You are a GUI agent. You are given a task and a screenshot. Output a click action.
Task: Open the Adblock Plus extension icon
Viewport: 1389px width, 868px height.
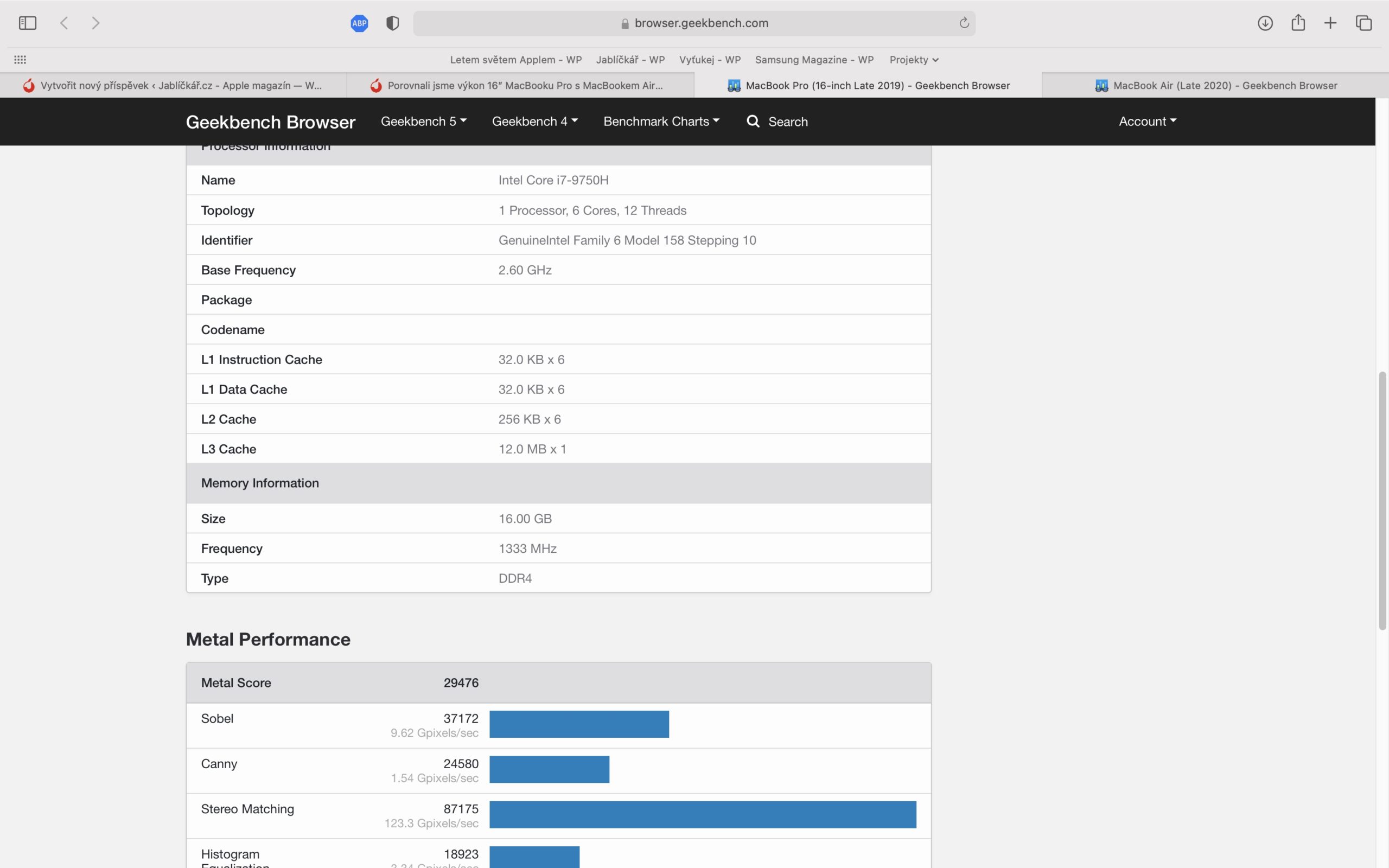coord(359,23)
